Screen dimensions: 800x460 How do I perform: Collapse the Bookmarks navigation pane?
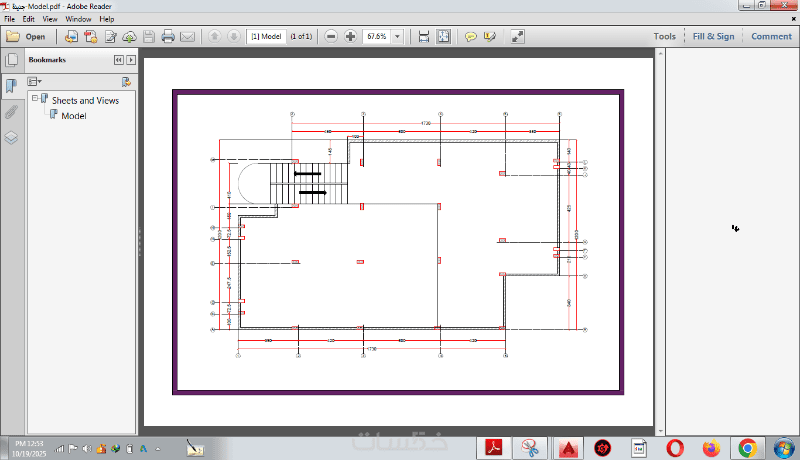(x=118, y=60)
